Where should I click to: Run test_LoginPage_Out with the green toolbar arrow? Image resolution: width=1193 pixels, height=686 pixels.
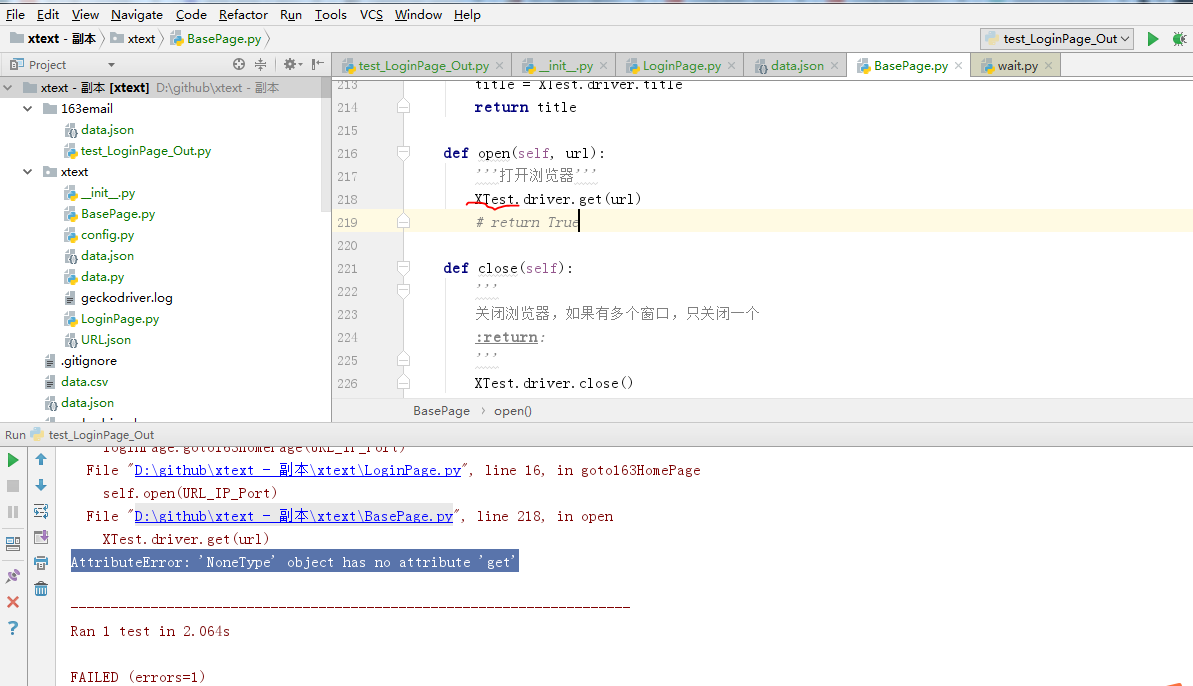1153,39
